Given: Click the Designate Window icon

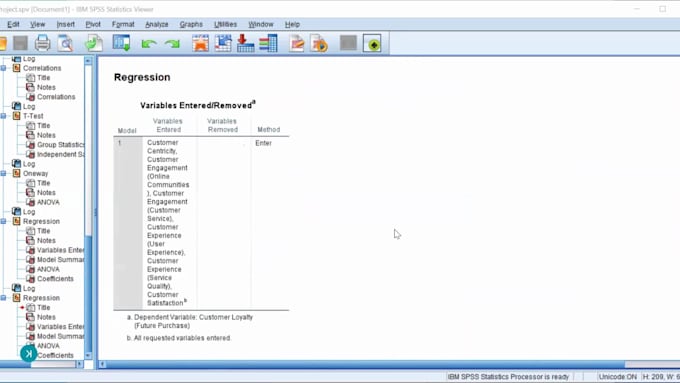Looking at the screenshot, I should pyautogui.click(x=372, y=43).
